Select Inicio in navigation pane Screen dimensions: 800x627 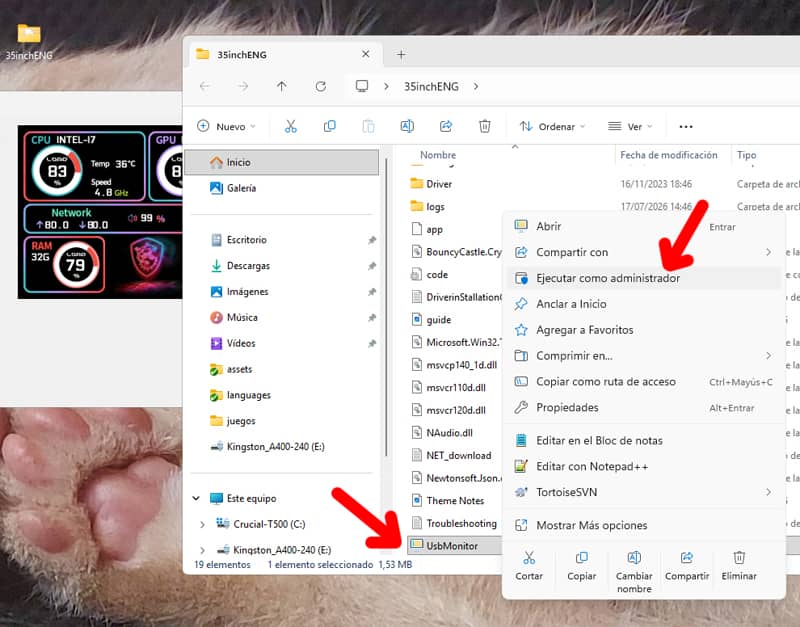[282, 162]
